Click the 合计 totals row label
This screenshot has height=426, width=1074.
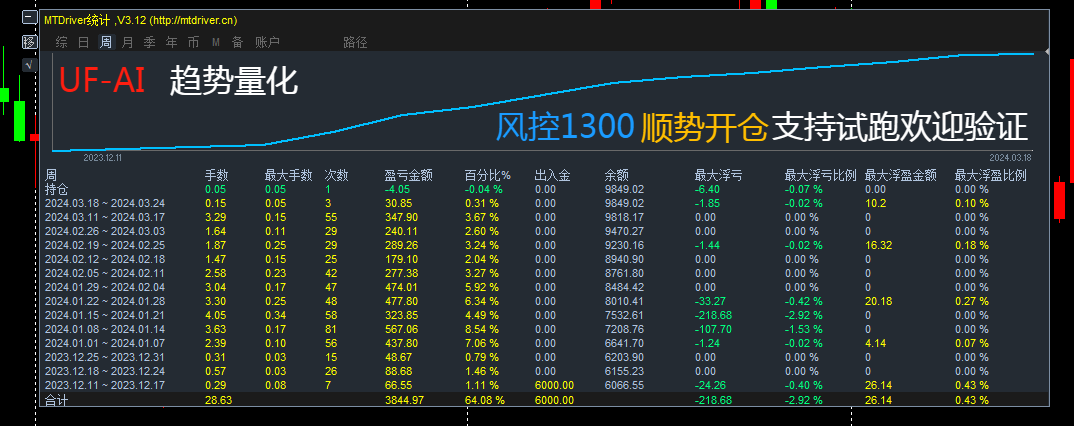(57, 401)
